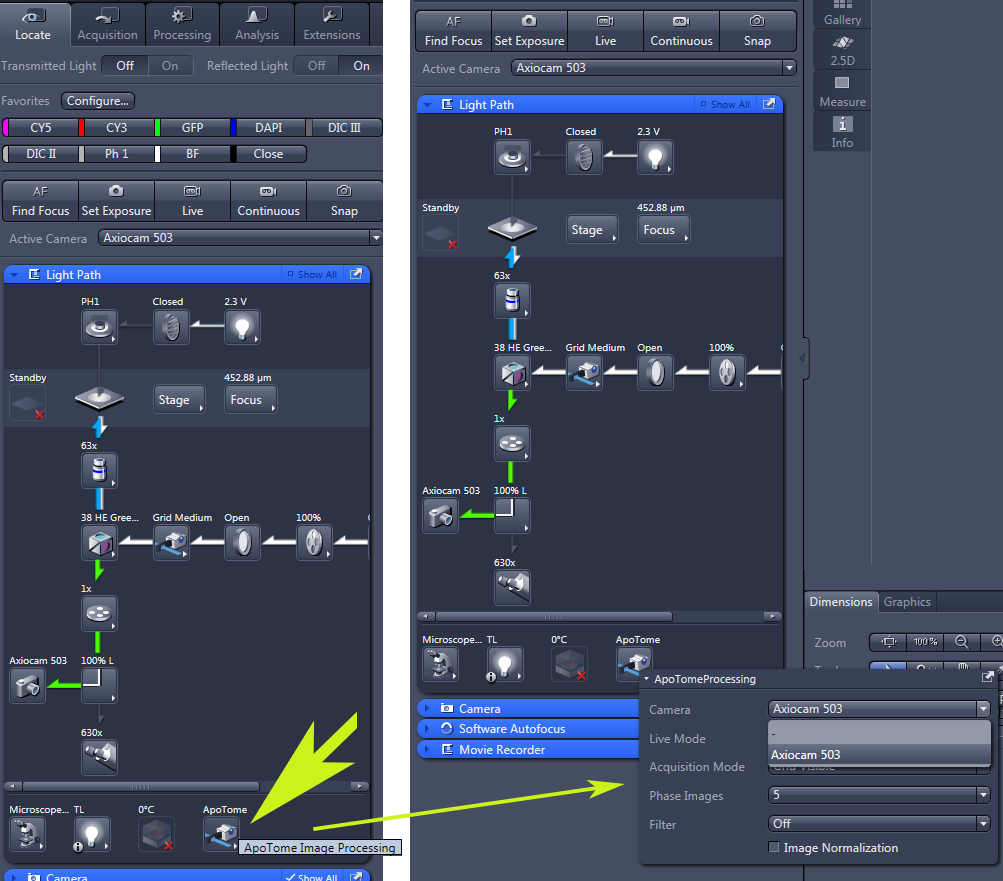Open the Filter dropdown set to Off
Image resolution: width=1003 pixels, height=881 pixels.
click(879, 824)
